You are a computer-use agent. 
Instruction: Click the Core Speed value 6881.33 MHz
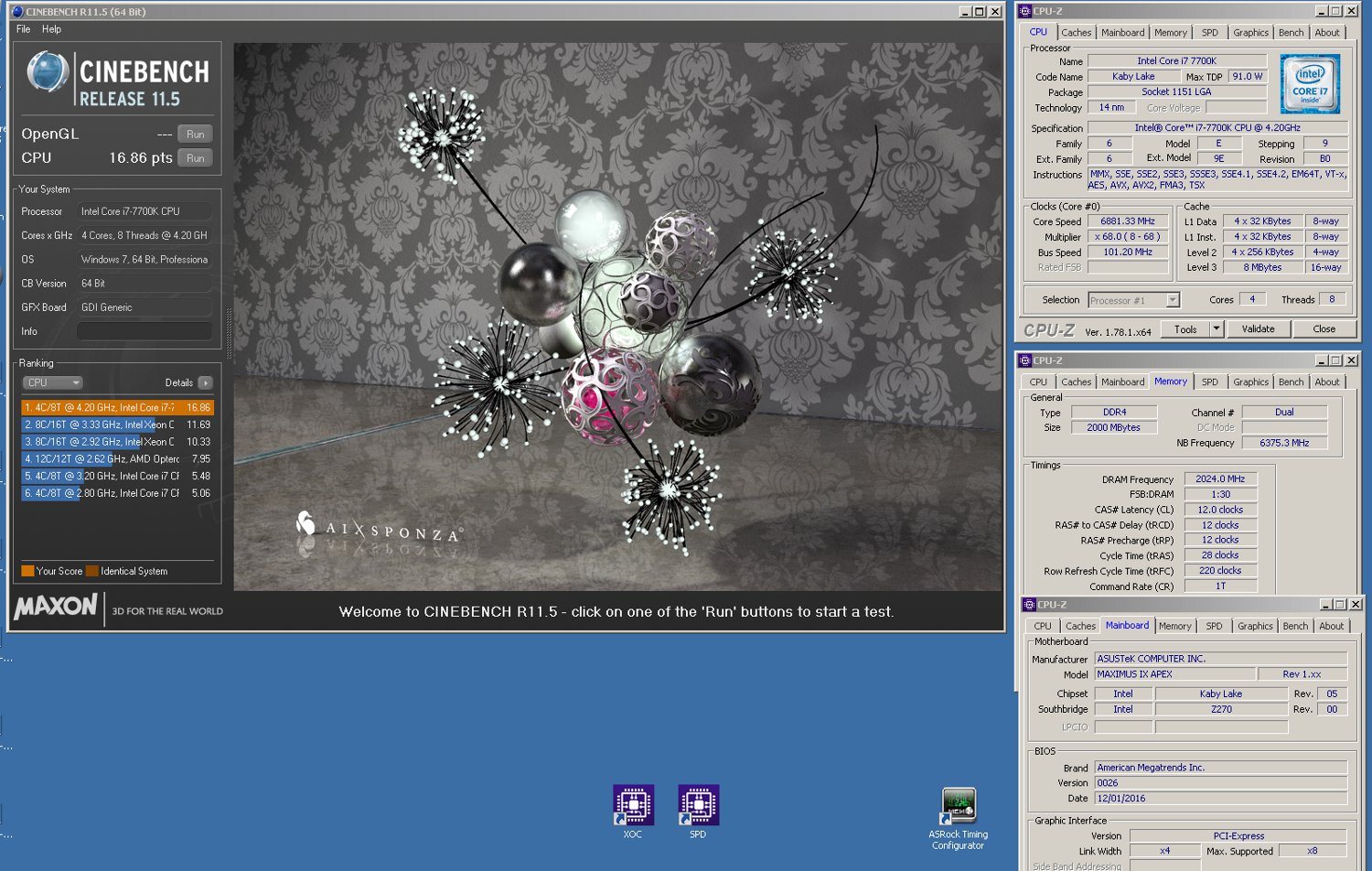[x=1128, y=221]
